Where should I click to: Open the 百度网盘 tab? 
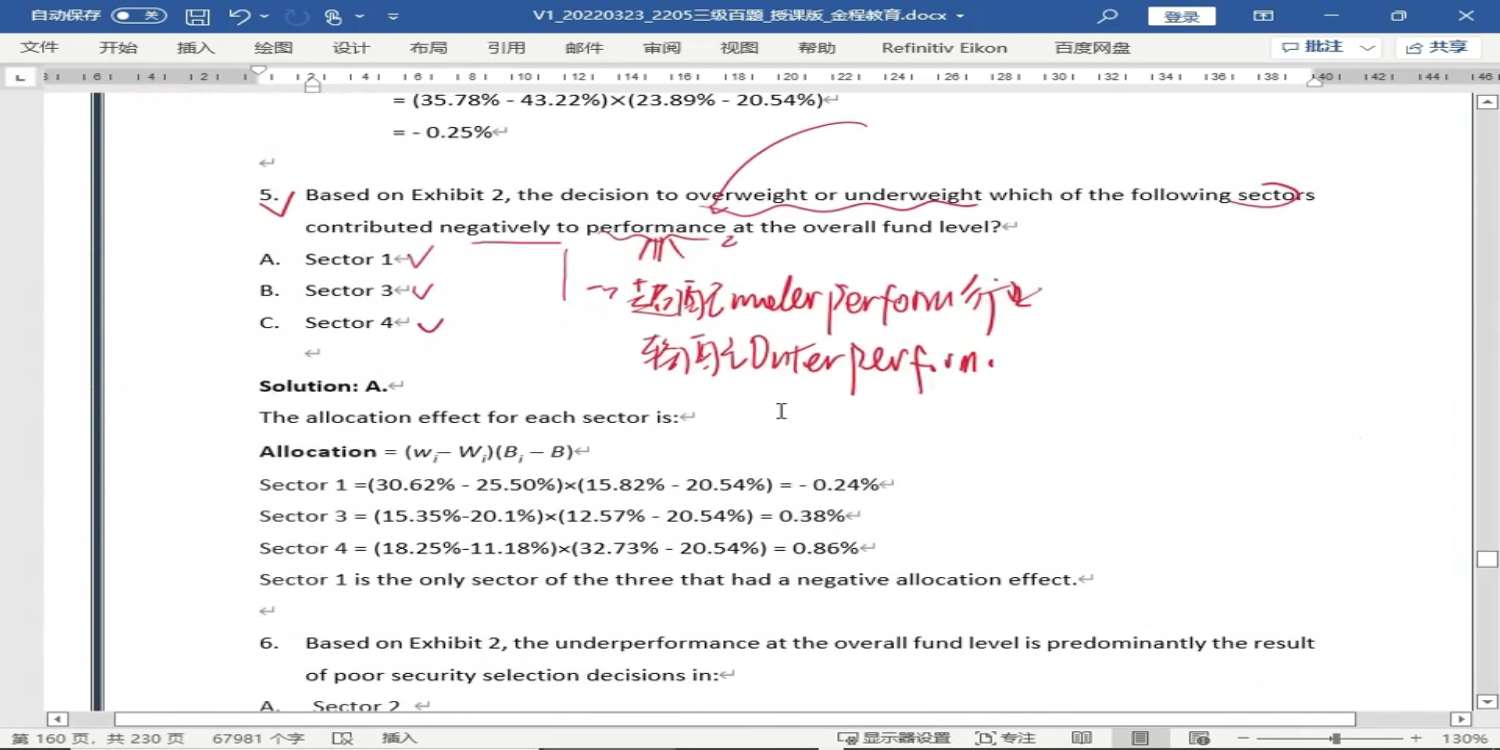tap(1092, 48)
